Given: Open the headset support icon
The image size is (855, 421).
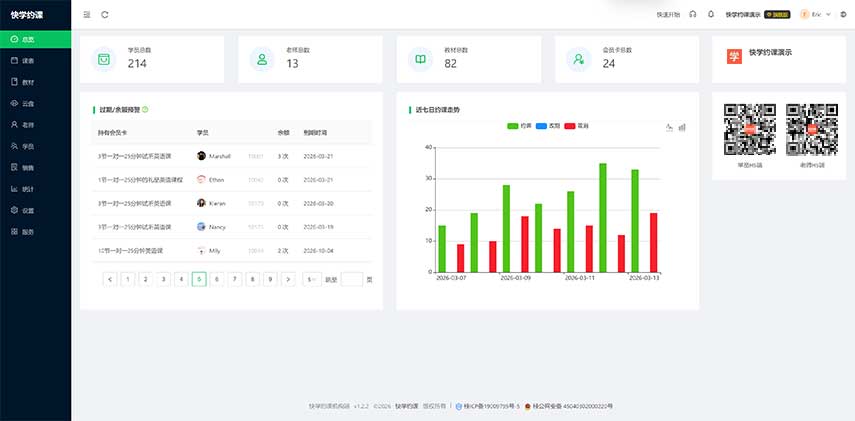Looking at the screenshot, I should click(x=693, y=15).
